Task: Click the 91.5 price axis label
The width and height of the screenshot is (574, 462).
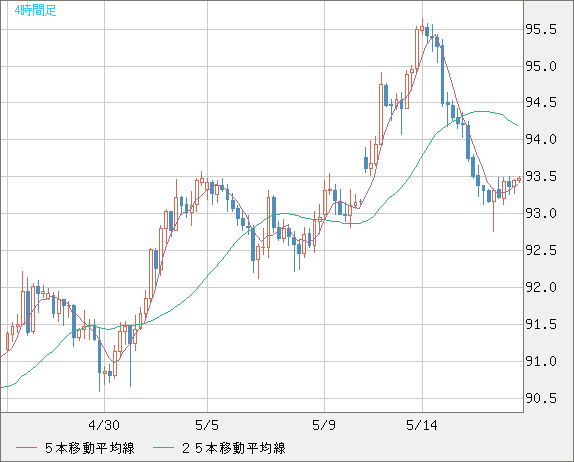Action: click(x=541, y=324)
